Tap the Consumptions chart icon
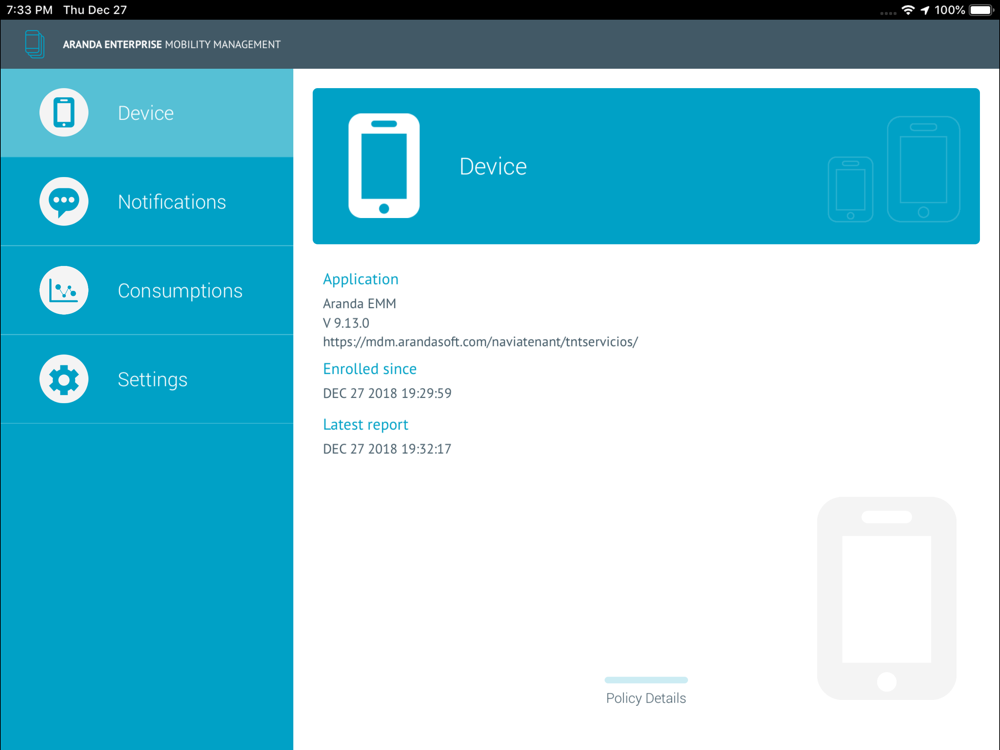 tap(64, 291)
